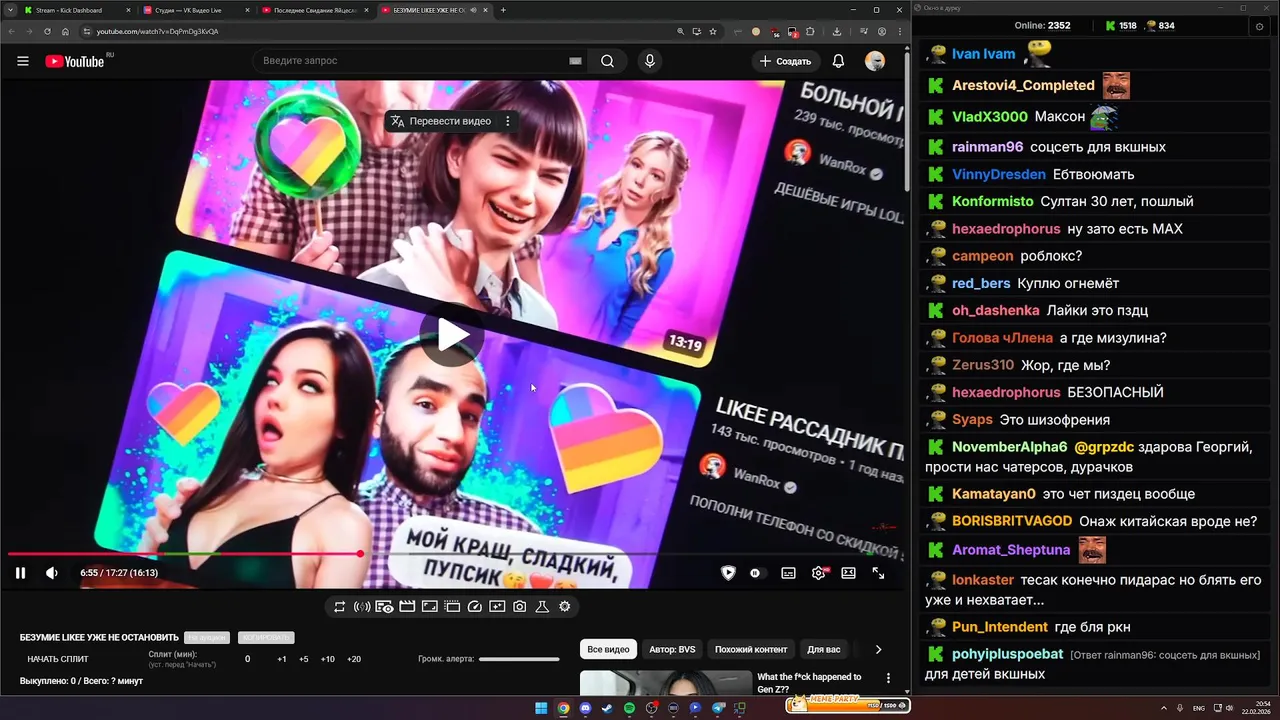Click username VladX3000 in chat
This screenshot has width=1280, height=720.
tap(989, 116)
